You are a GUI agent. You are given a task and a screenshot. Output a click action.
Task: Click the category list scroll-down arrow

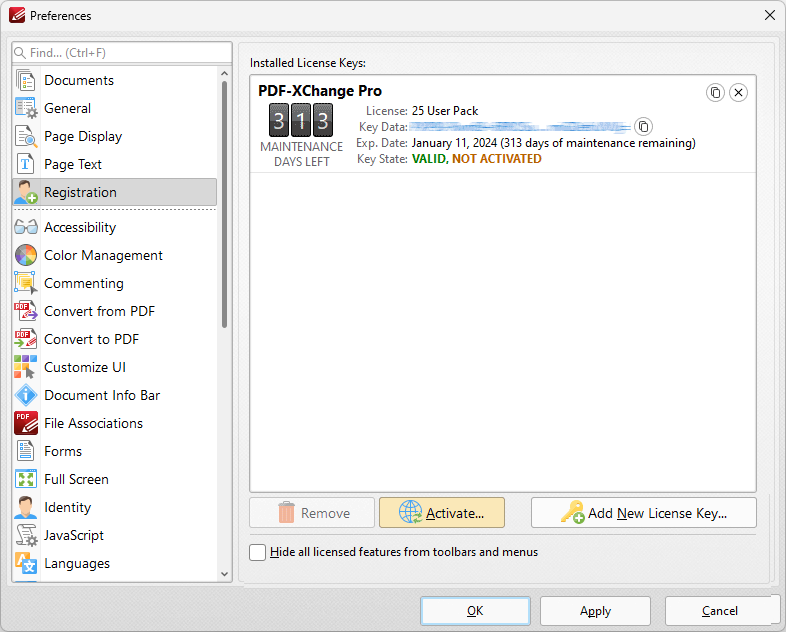coord(225,574)
